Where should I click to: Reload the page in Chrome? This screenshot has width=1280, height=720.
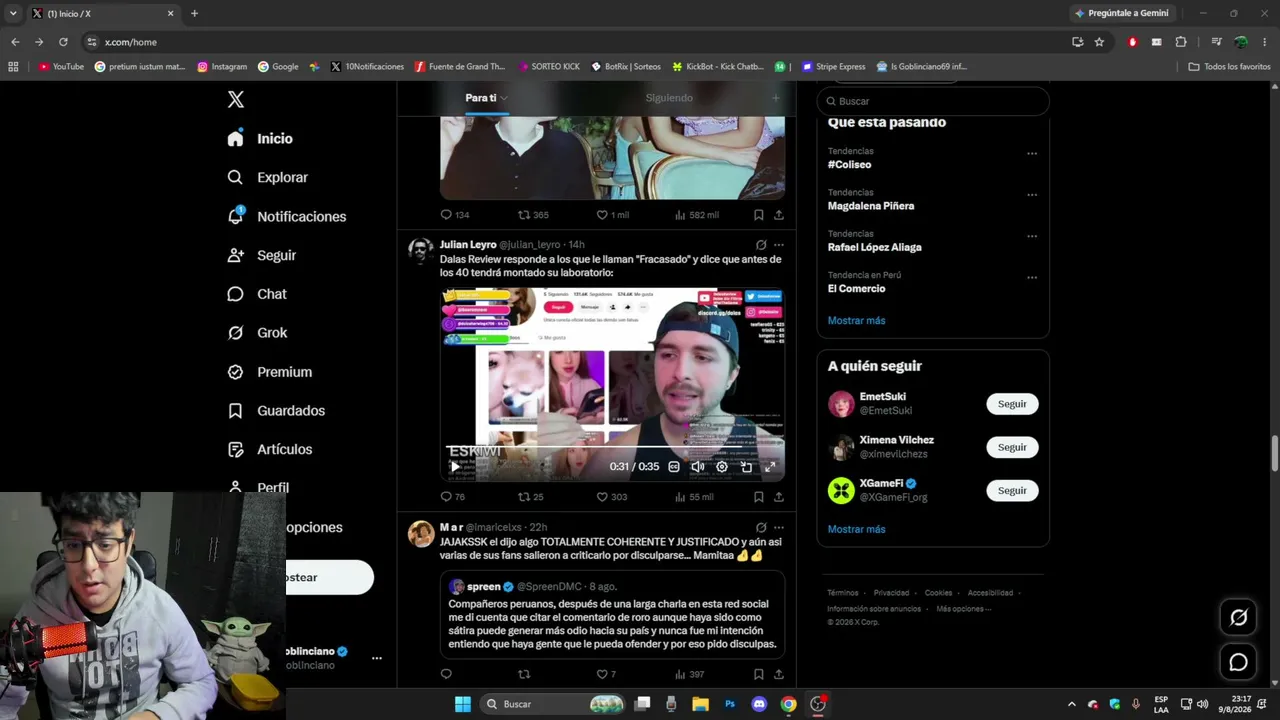(x=63, y=42)
